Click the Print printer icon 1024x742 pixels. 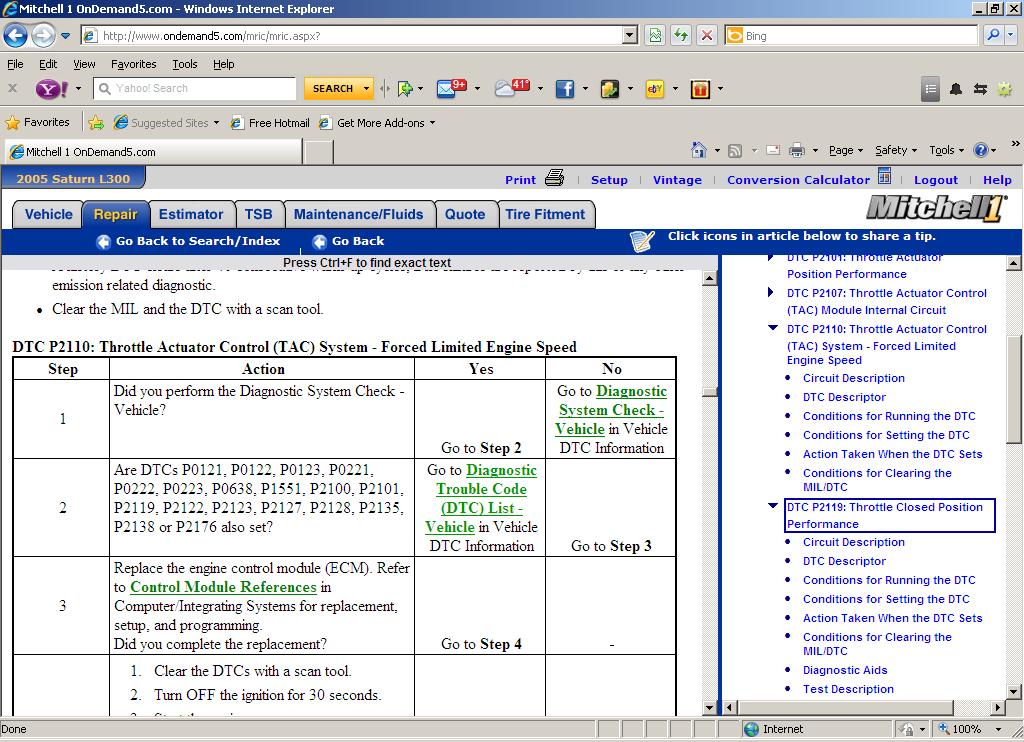[555, 179]
